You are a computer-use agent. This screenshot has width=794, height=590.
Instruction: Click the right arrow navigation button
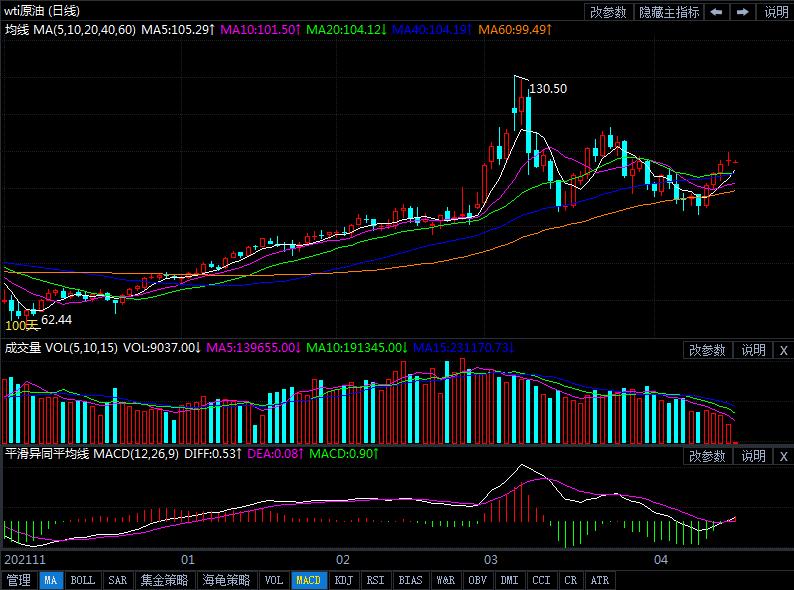click(743, 12)
